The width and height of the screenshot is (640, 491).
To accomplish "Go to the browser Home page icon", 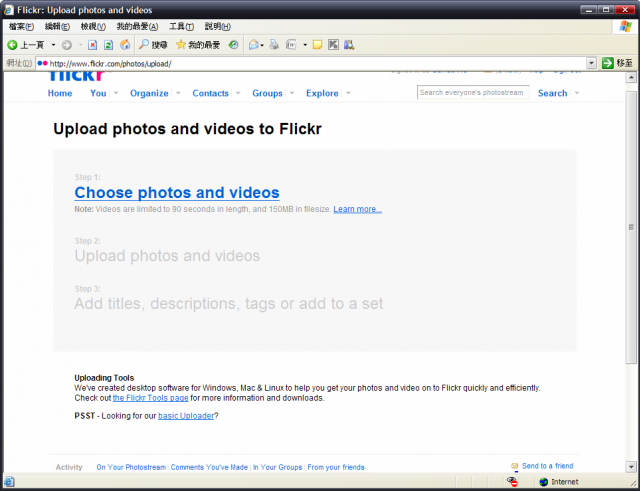I will 125,44.
